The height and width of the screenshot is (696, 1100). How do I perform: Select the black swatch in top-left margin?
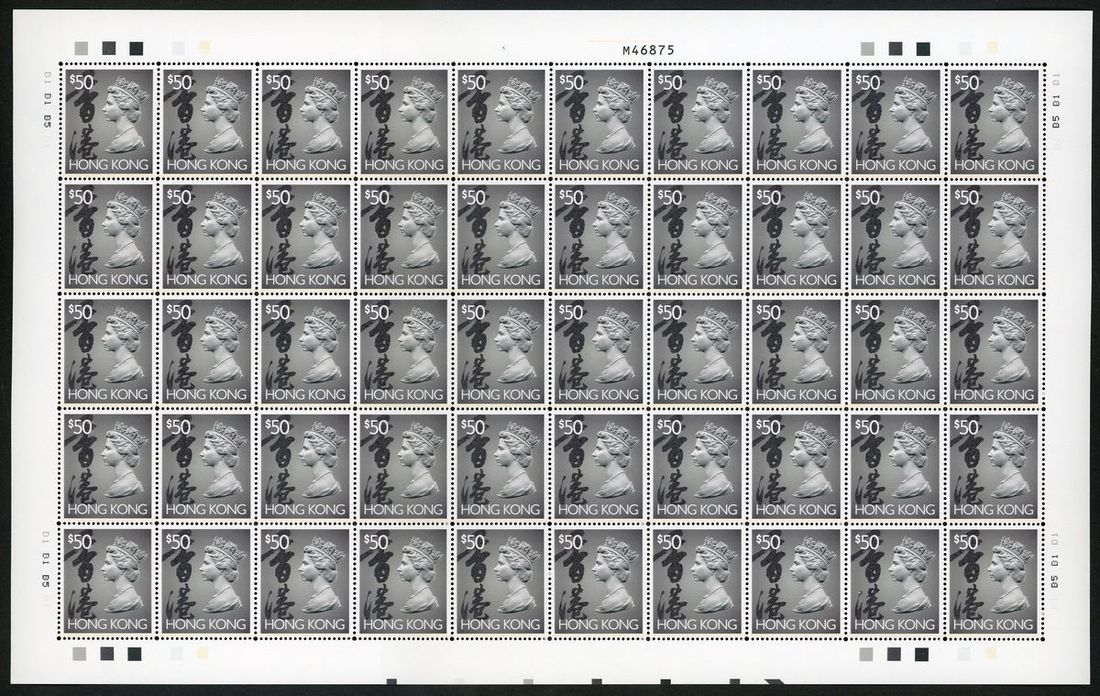coord(135,48)
